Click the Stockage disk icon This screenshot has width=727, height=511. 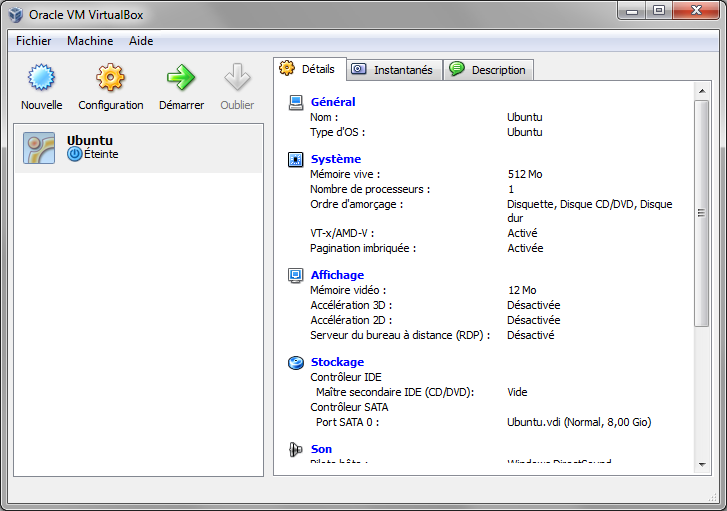click(x=295, y=362)
